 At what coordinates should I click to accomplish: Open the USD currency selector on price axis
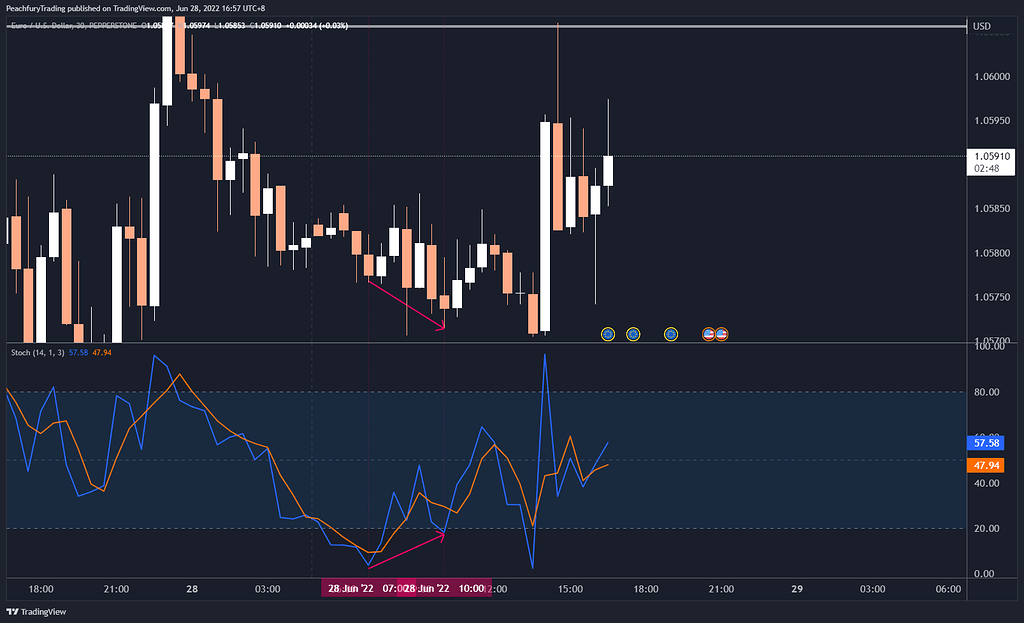pos(982,26)
